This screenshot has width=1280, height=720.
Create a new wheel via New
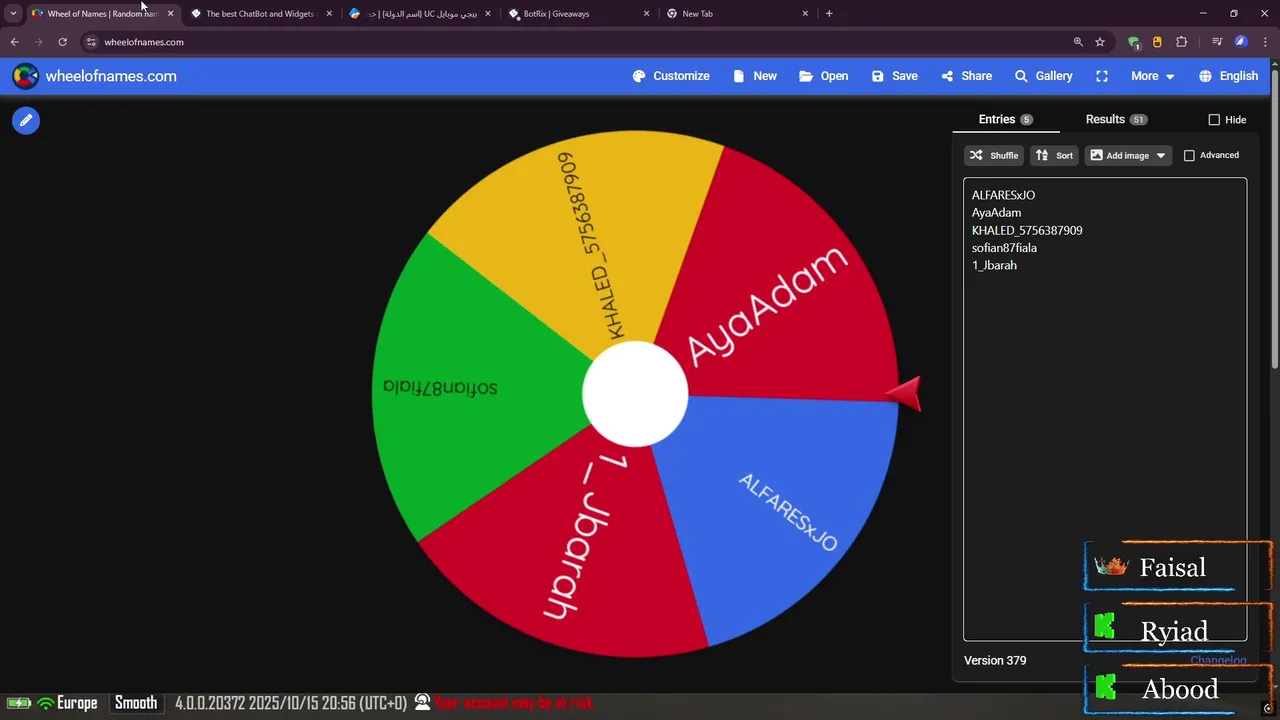[755, 76]
